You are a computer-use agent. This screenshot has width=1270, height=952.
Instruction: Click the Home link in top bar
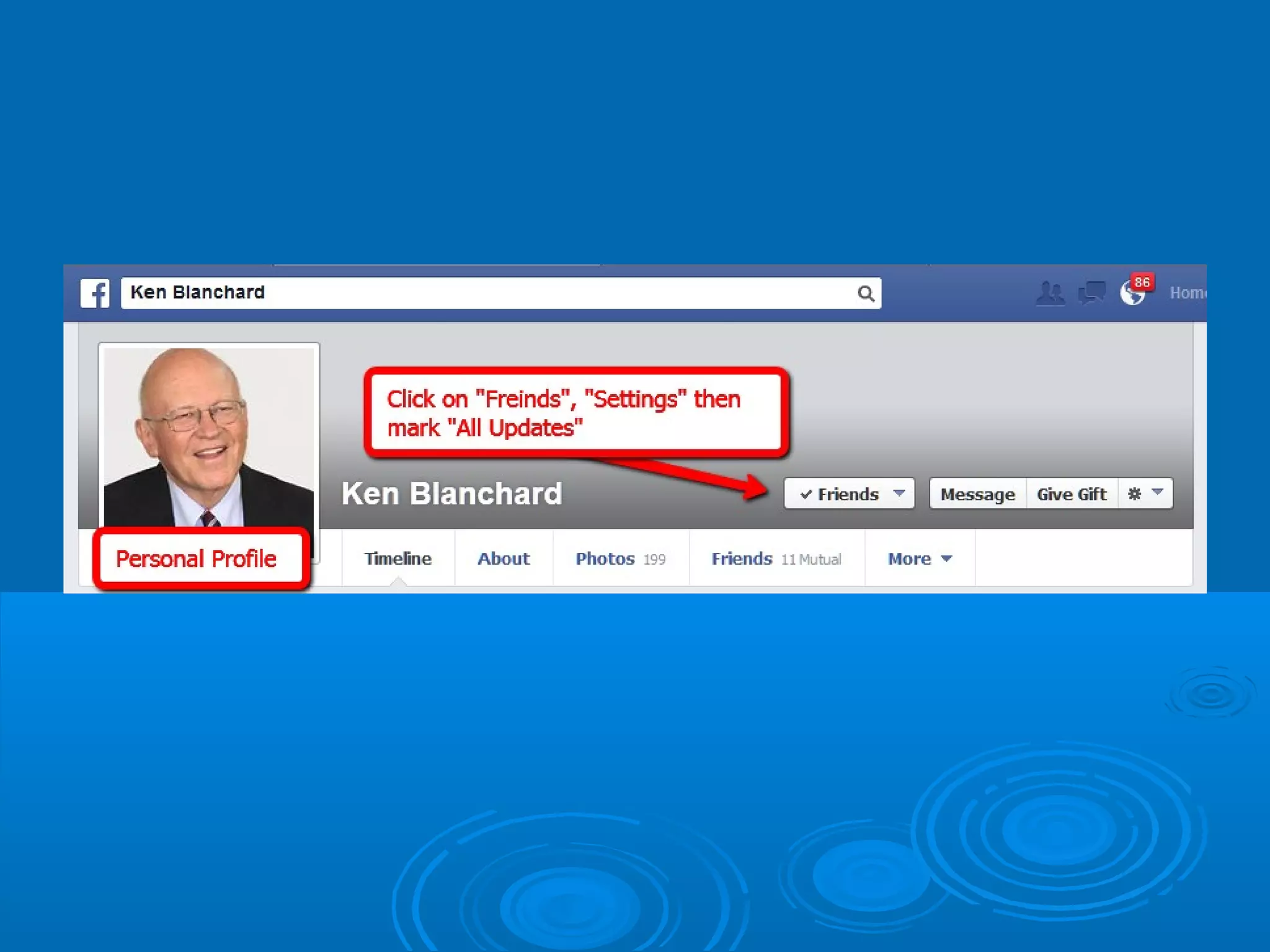click(x=1188, y=293)
